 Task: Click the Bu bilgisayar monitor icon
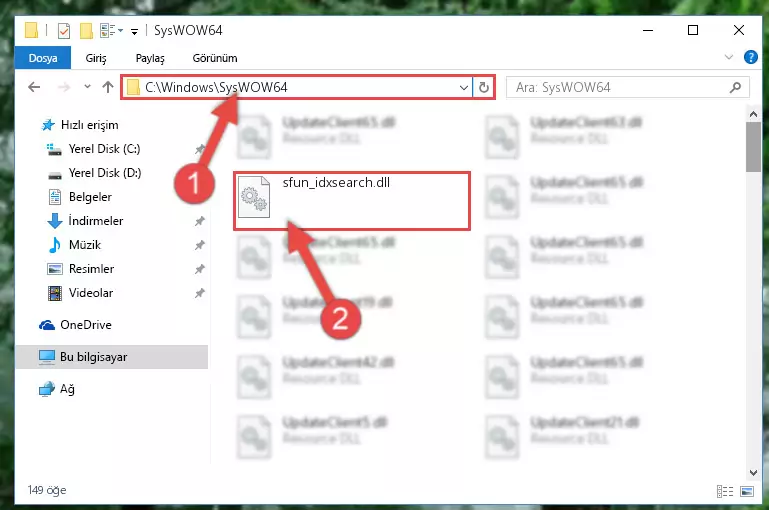(47, 357)
